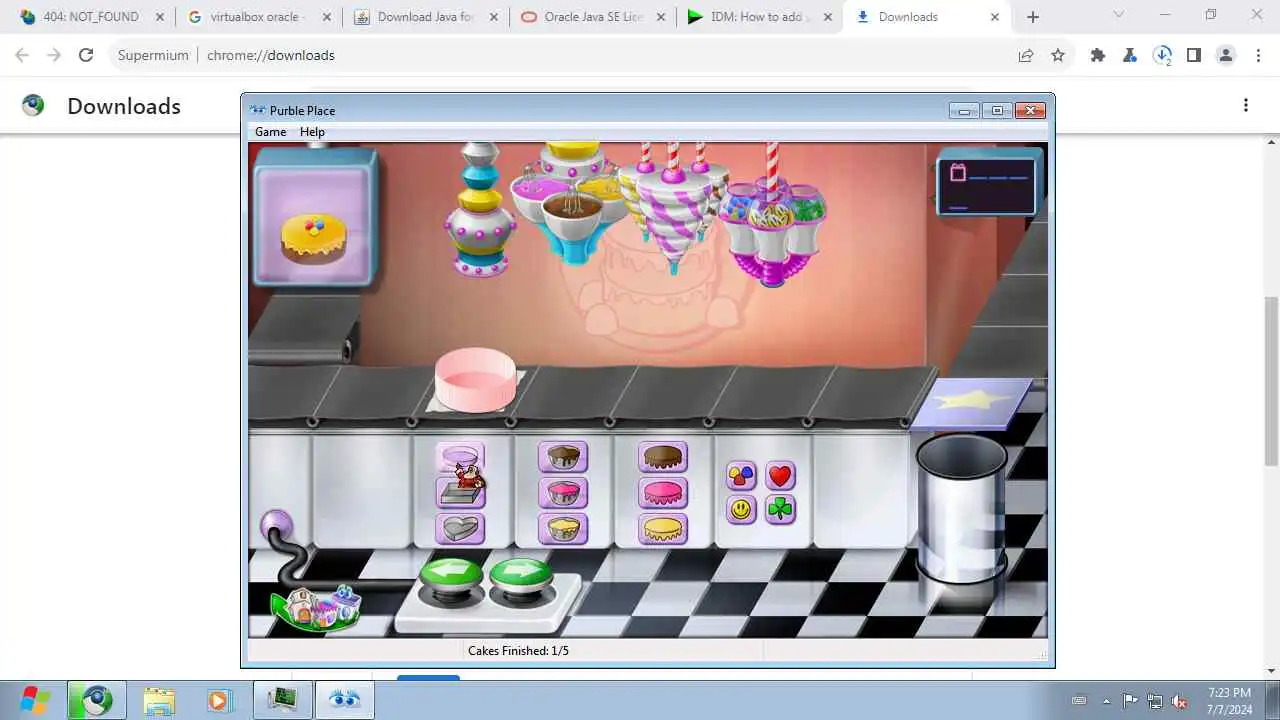Close the 404: NOT_FOUND tab
1280x720 pixels.
click(x=159, y=17)
